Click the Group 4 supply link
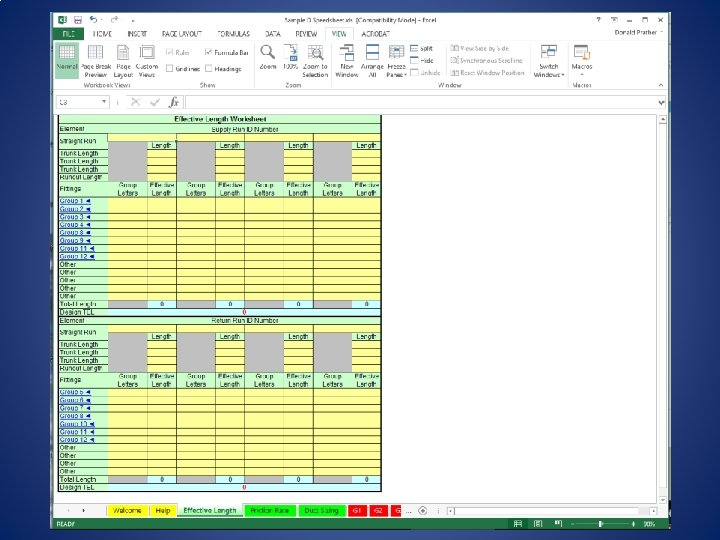Image resolution: width=720 pixels, height=540 pixels. 75,225
